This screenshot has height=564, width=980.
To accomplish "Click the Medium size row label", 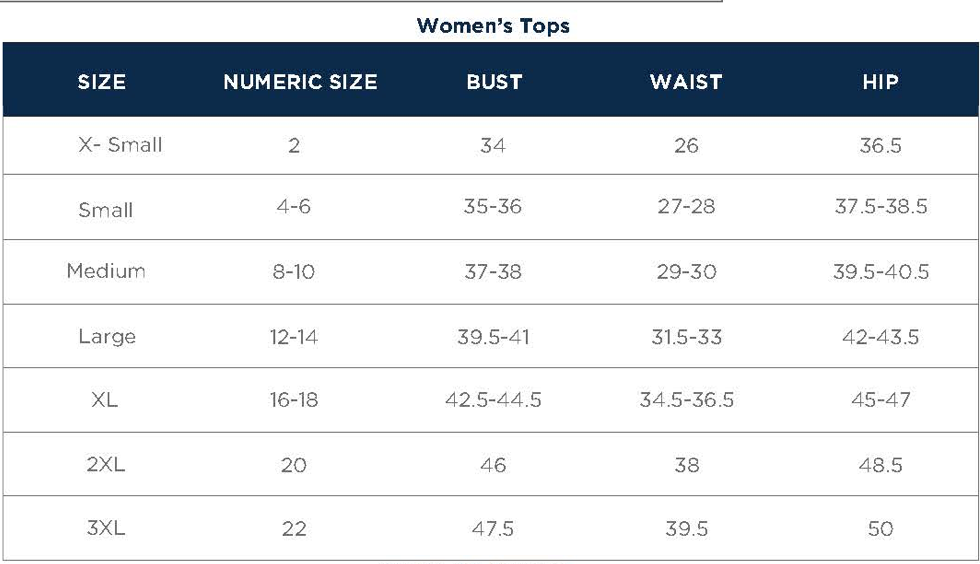I will pos(106,271).
